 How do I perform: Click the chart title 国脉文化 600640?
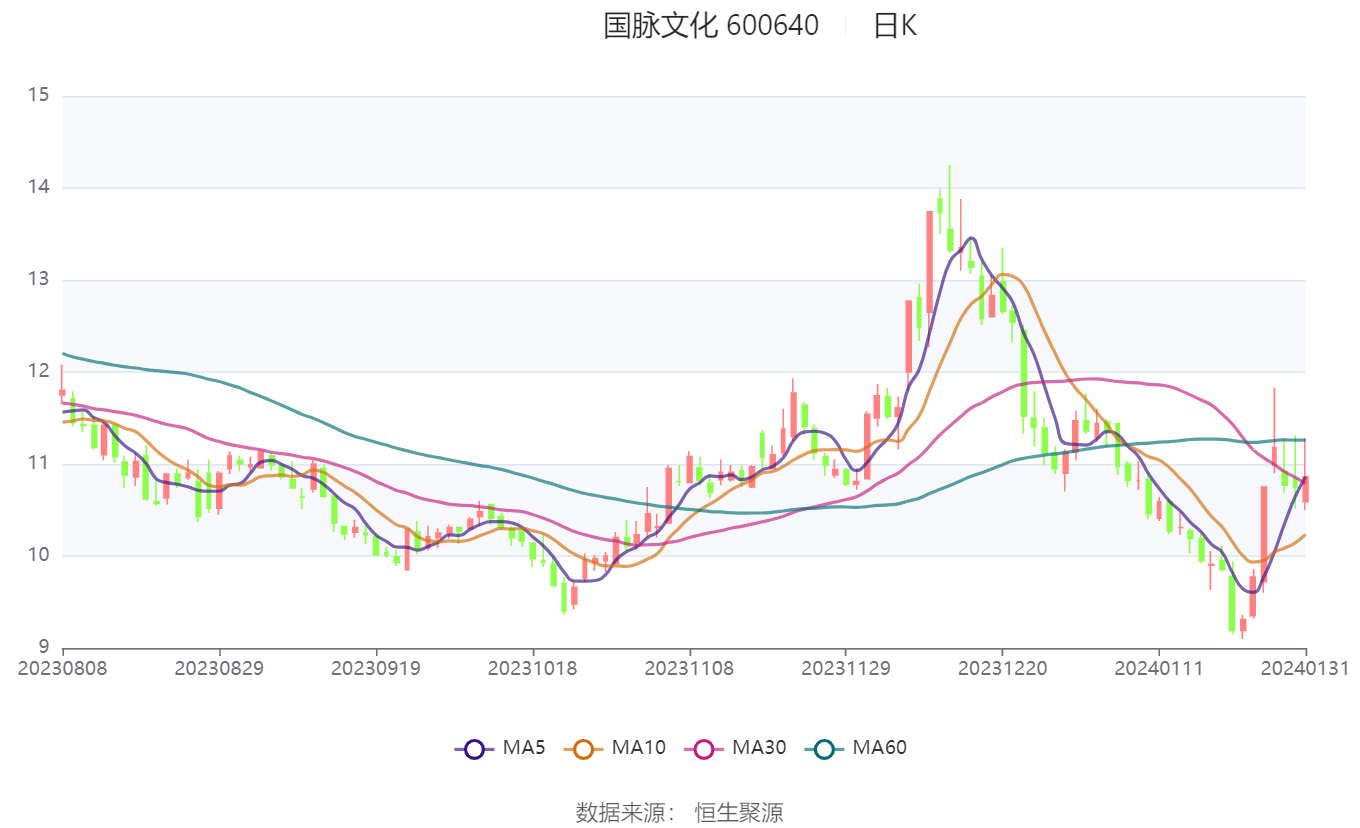pos(711,25)
